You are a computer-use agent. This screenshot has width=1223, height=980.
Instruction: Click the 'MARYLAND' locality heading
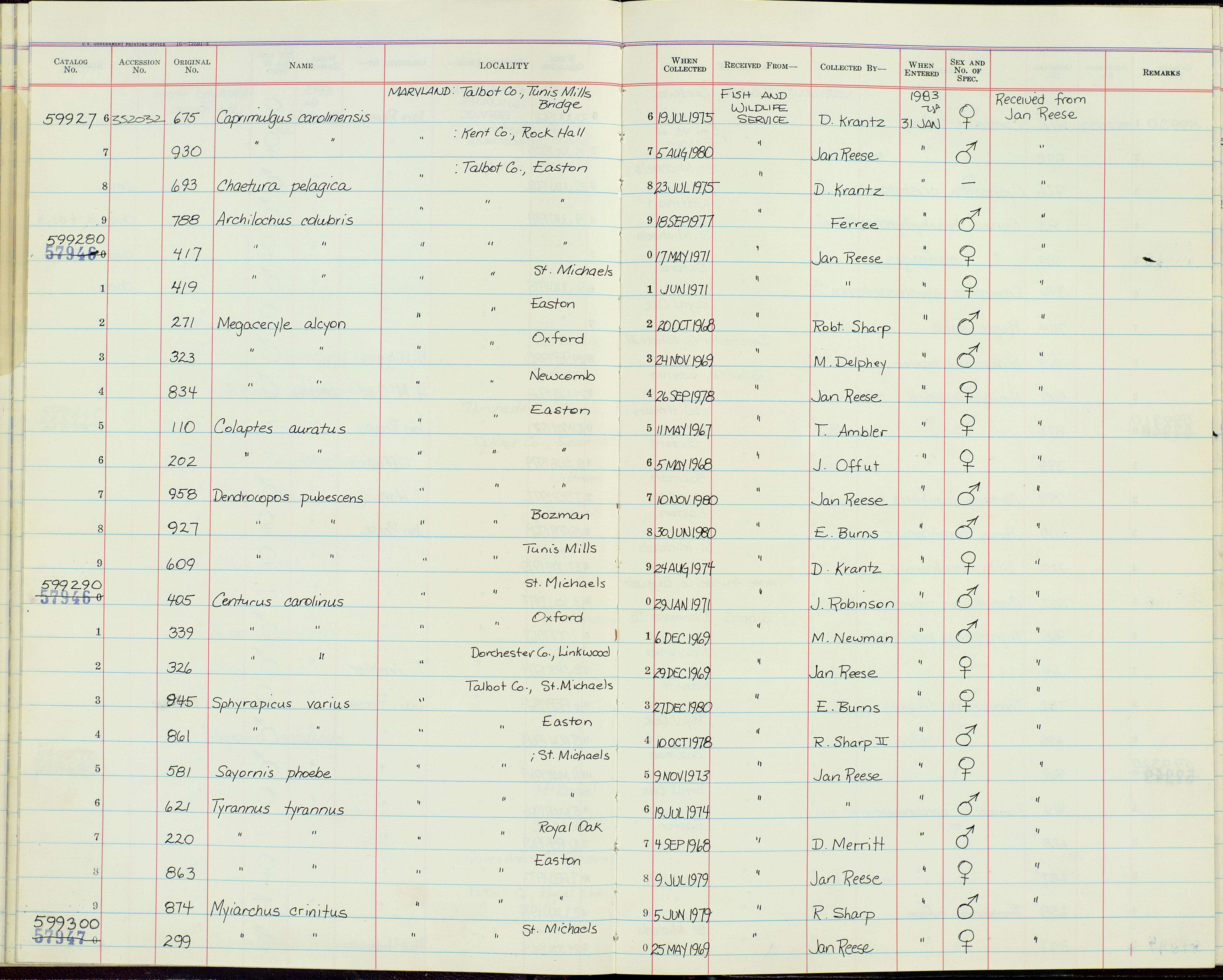click(x=420, y=92)
